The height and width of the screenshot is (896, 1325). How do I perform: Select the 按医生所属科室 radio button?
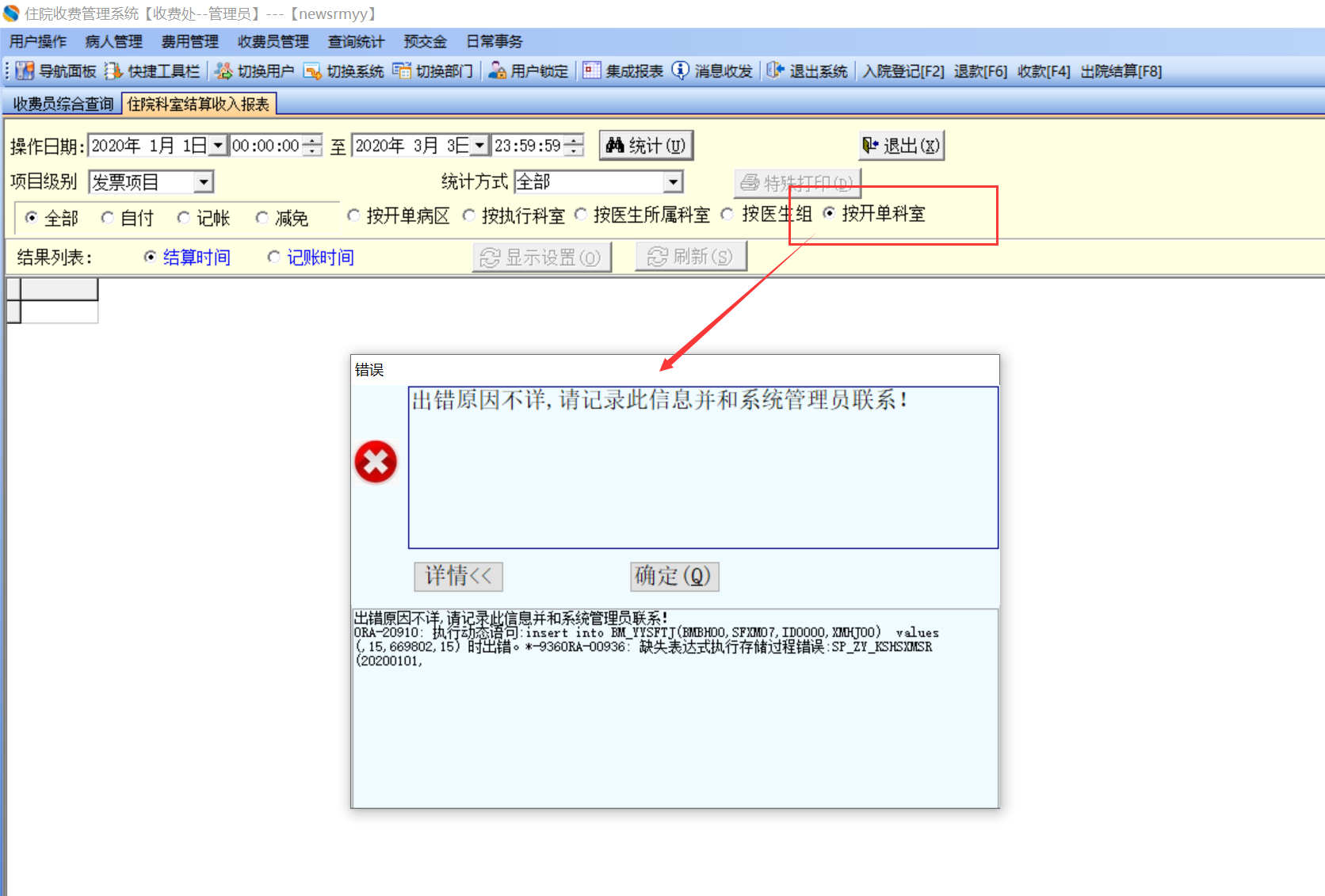581,215
